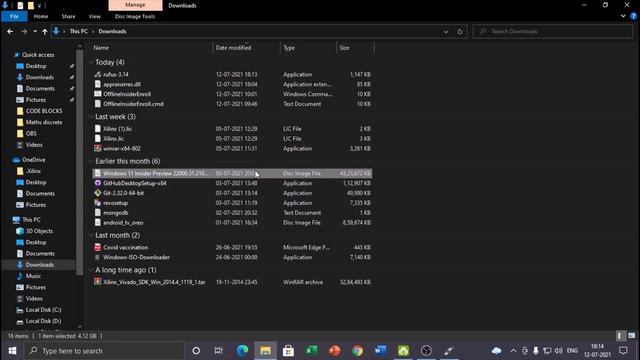This screenshot has height=360, width=640.
Task: Open the View ribbon tab
Action: pos(95,16)
